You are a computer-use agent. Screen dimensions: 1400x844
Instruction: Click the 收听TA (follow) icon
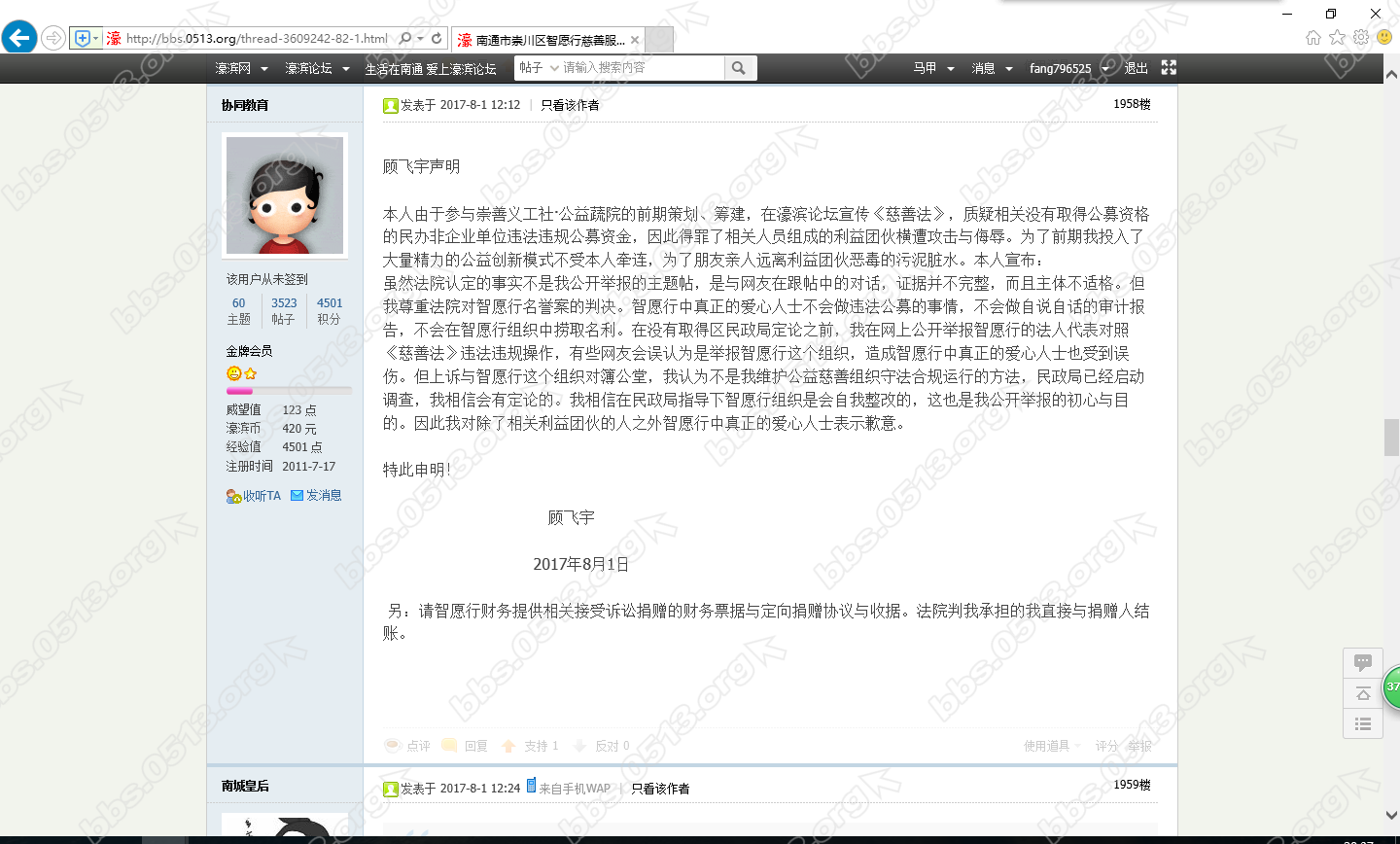click(232, 495)
